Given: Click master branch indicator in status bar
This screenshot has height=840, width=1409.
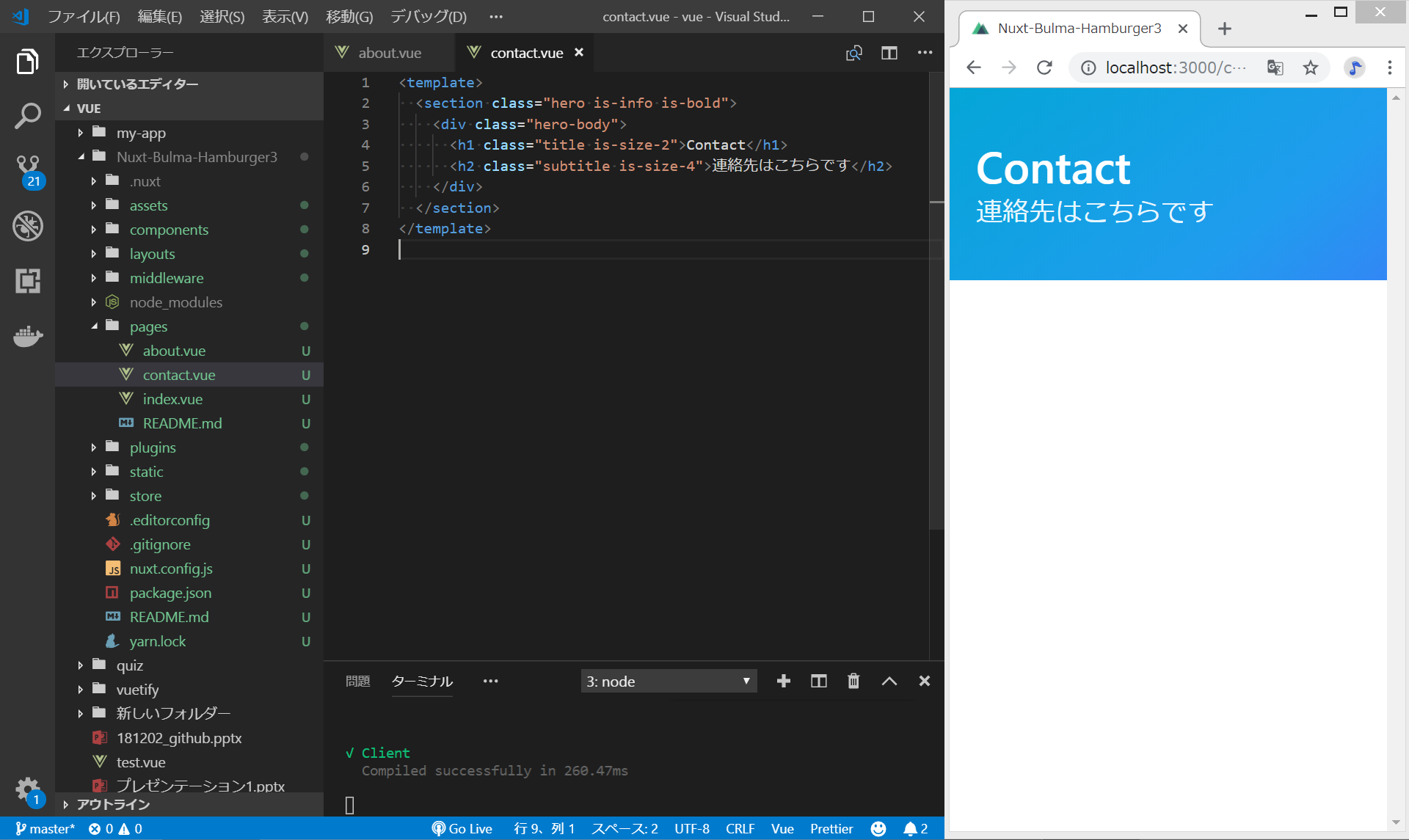Looking at the screenshot, I should pos(45,828).
